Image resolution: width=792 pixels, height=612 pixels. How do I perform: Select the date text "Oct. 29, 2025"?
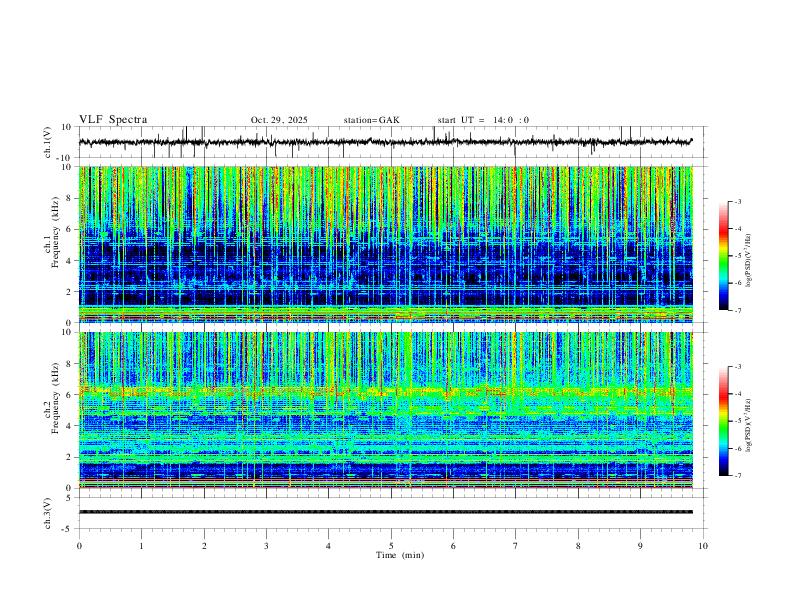tap(279, 120)
